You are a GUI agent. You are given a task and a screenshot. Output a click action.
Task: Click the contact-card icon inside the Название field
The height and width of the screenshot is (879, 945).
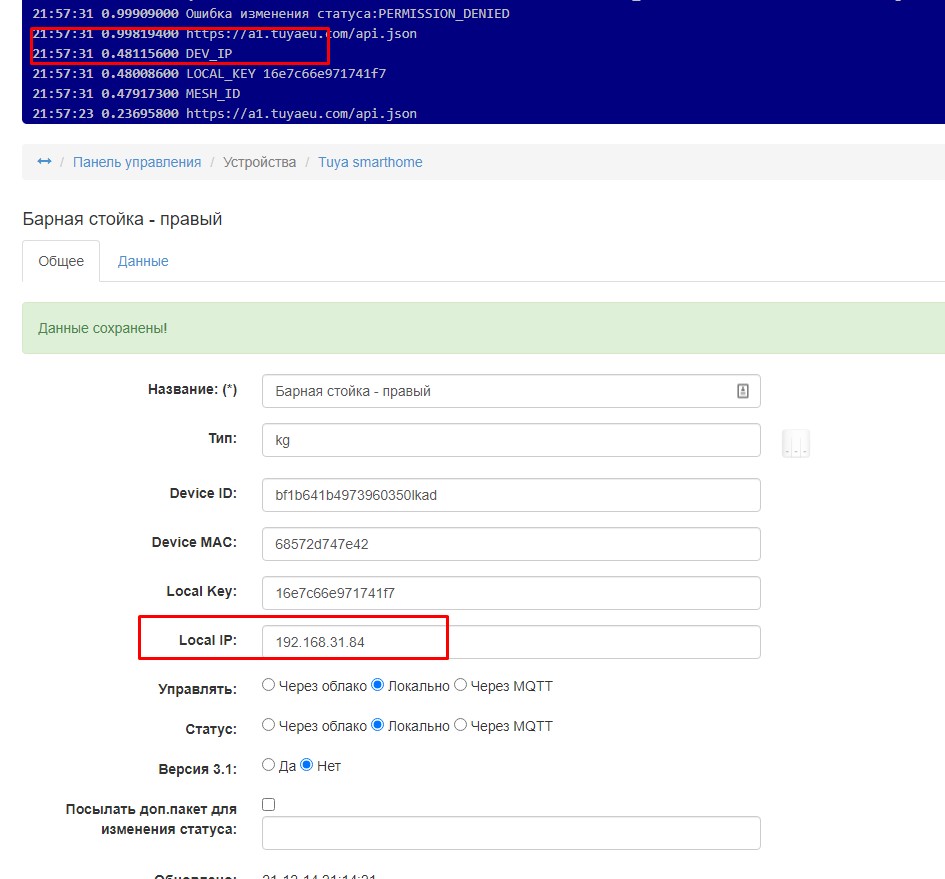(742, 391)
